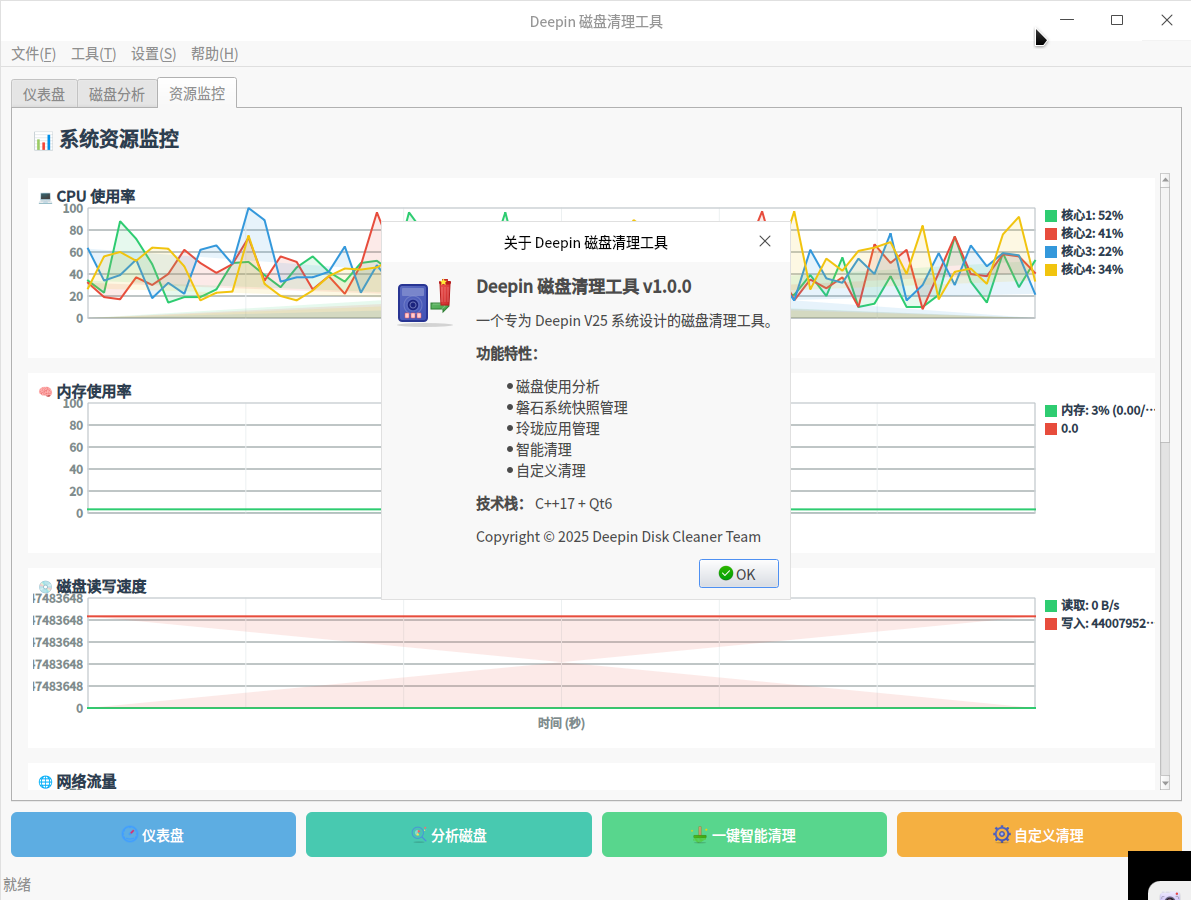
Task: Confirm the About dialog with OK
Action: 739,573
